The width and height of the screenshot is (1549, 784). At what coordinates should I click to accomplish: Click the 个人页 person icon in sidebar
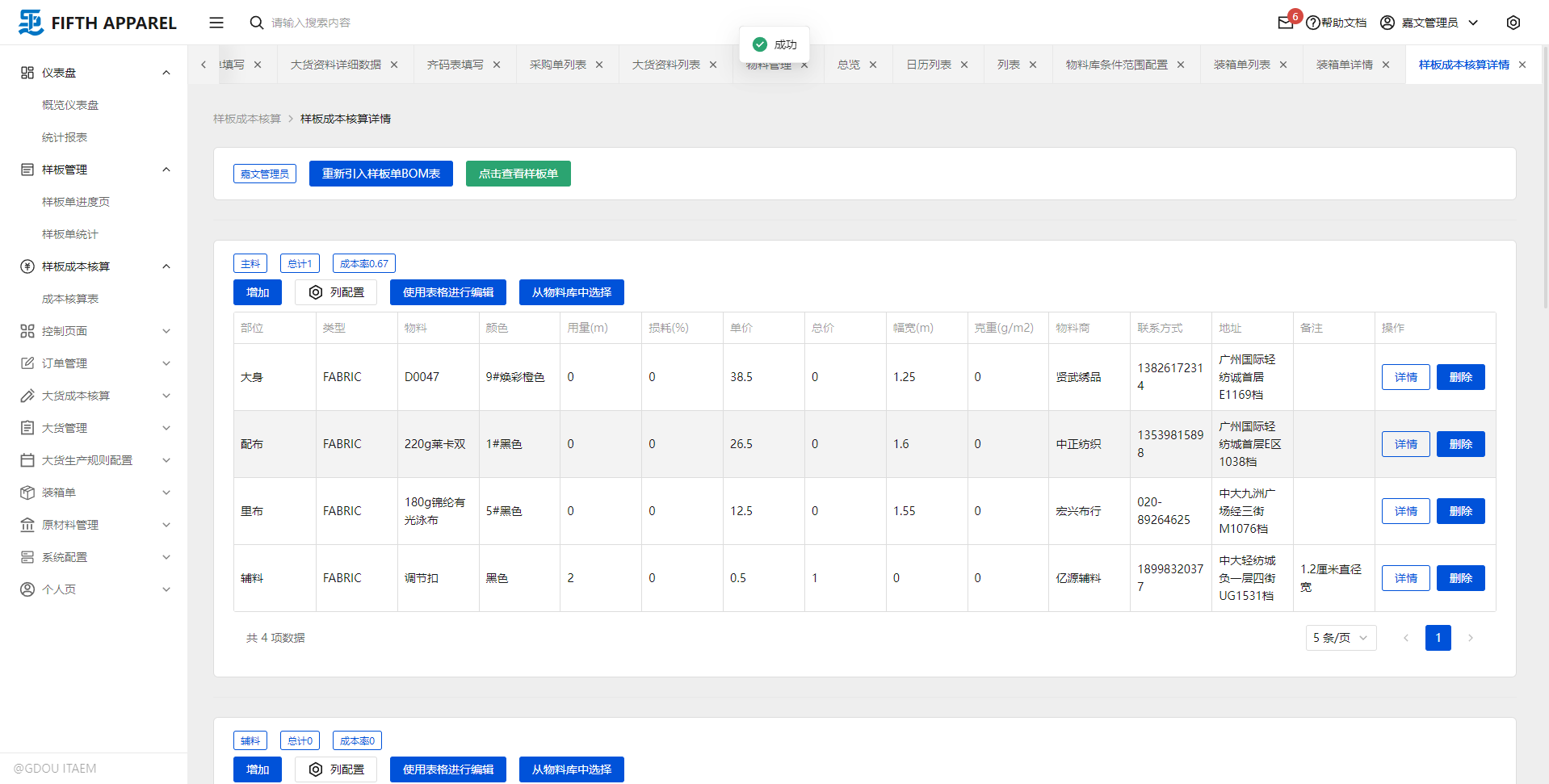pyautogui.click(x=27, y=589)
